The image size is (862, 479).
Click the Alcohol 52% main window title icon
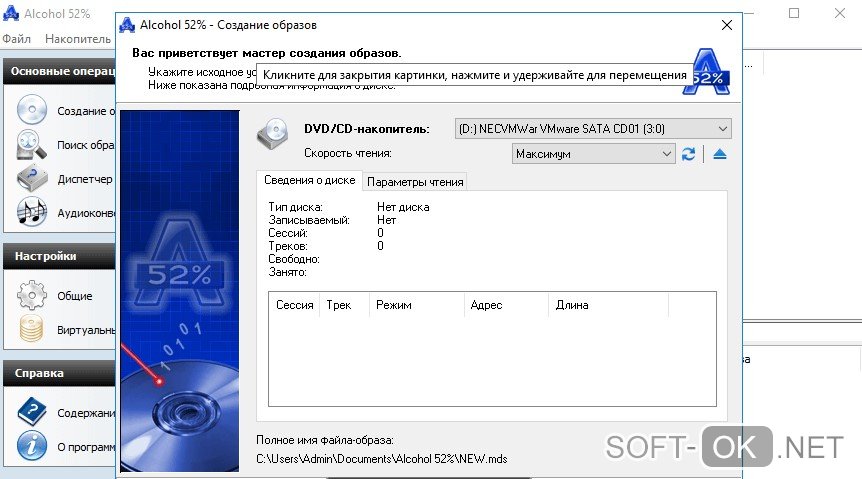pyautogui.click(x=11, y=13)
